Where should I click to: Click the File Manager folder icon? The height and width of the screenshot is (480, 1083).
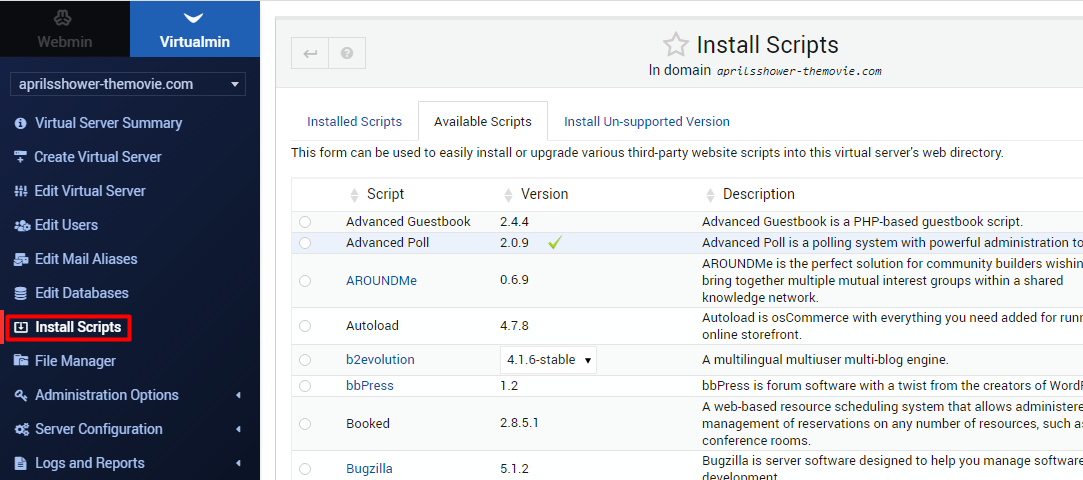click(21, 361)
